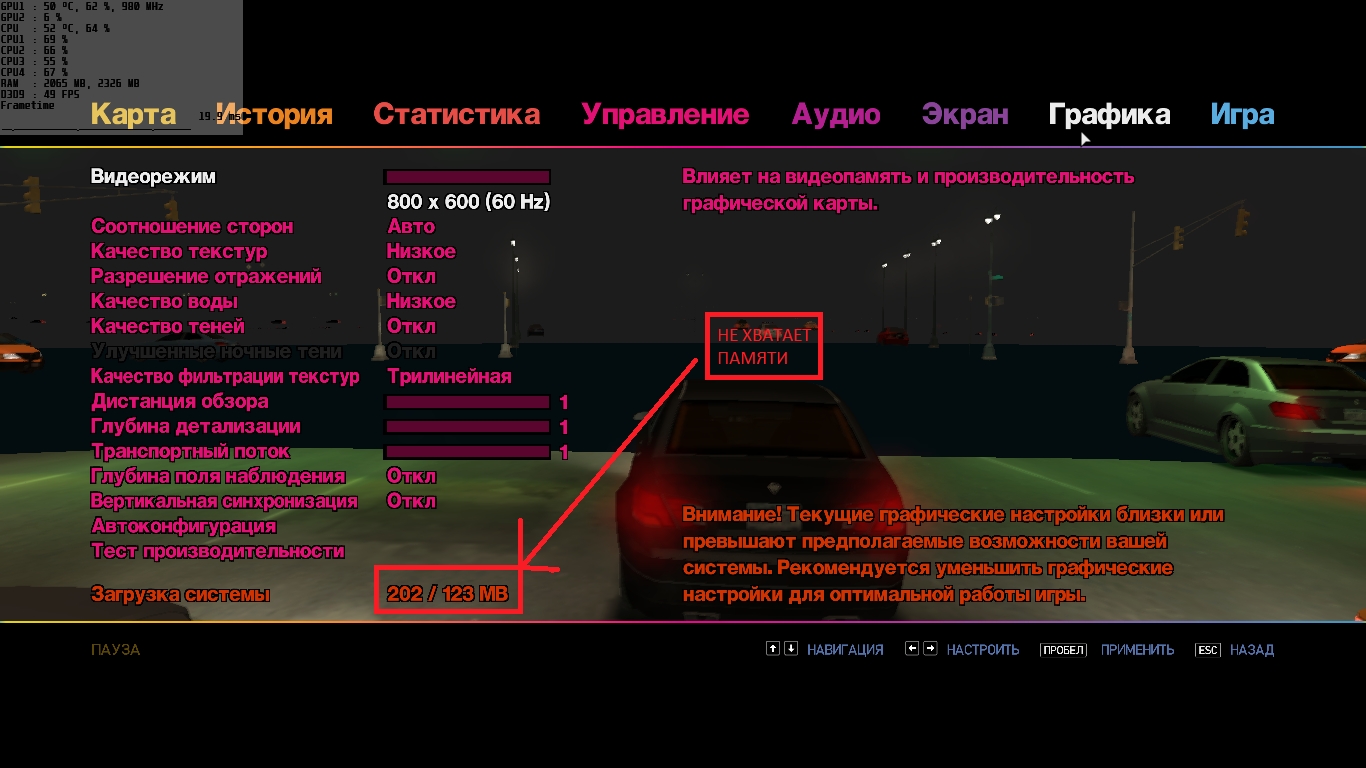Click the 202 / 123 MB memory value
The width and height of the screenshot is (1366, 768).
[447, 595]
